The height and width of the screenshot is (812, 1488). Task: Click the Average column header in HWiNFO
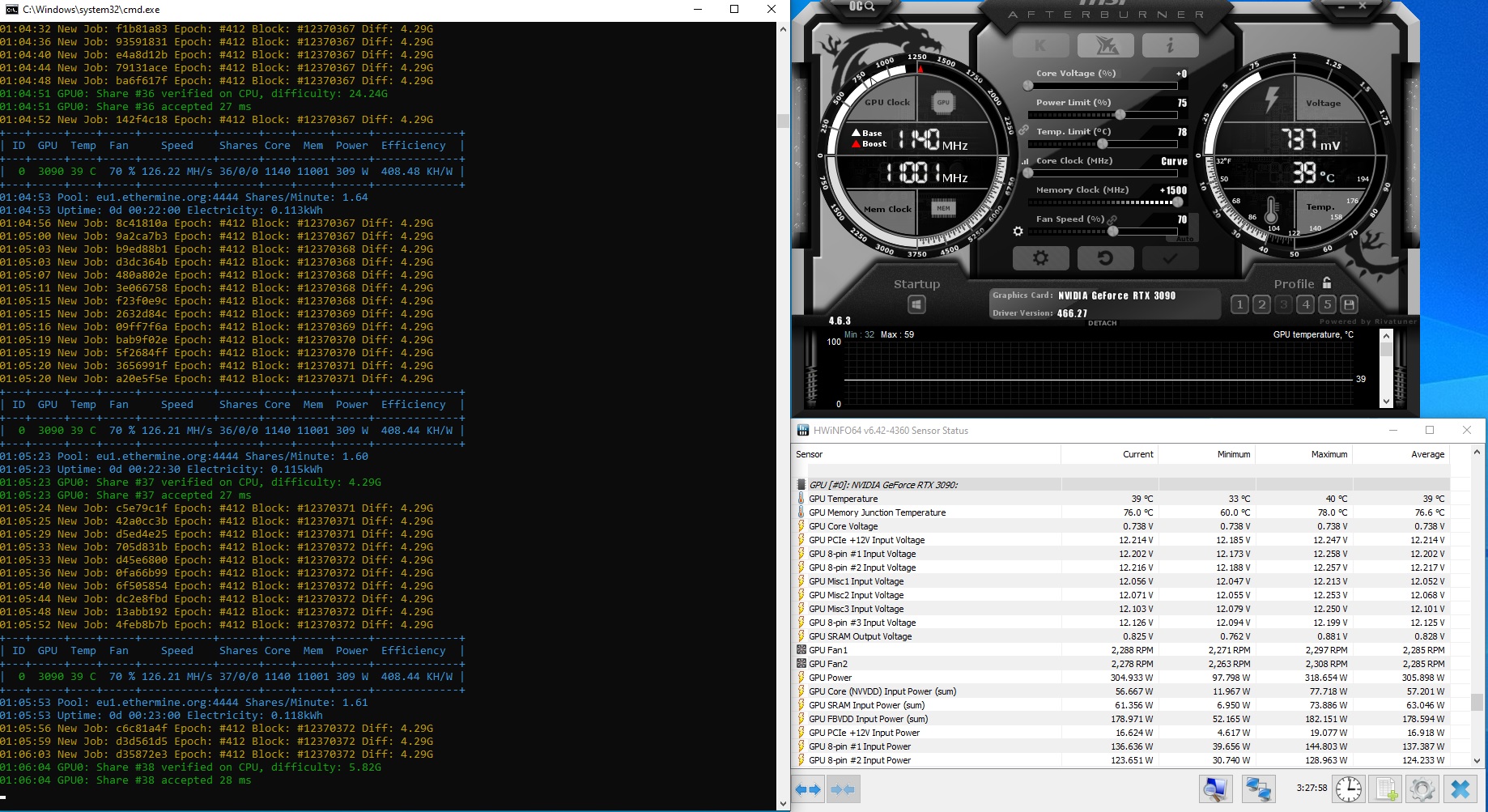coord(1401,454)
